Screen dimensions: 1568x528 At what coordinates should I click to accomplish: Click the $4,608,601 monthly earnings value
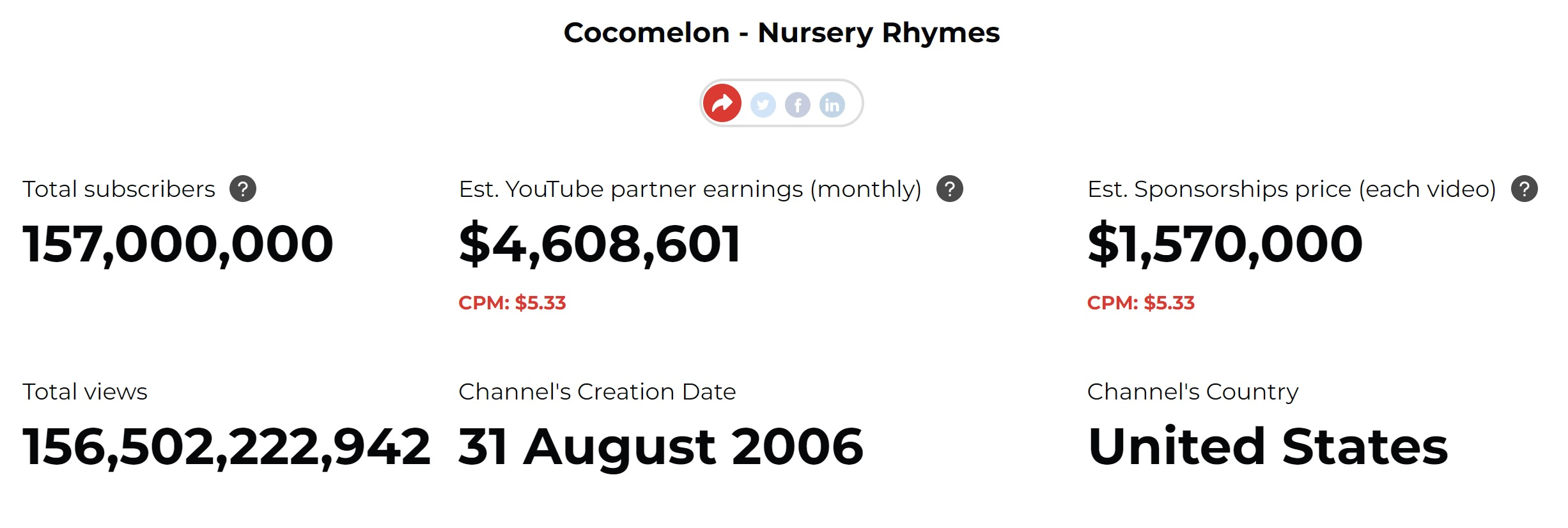[x=600, y=244]
